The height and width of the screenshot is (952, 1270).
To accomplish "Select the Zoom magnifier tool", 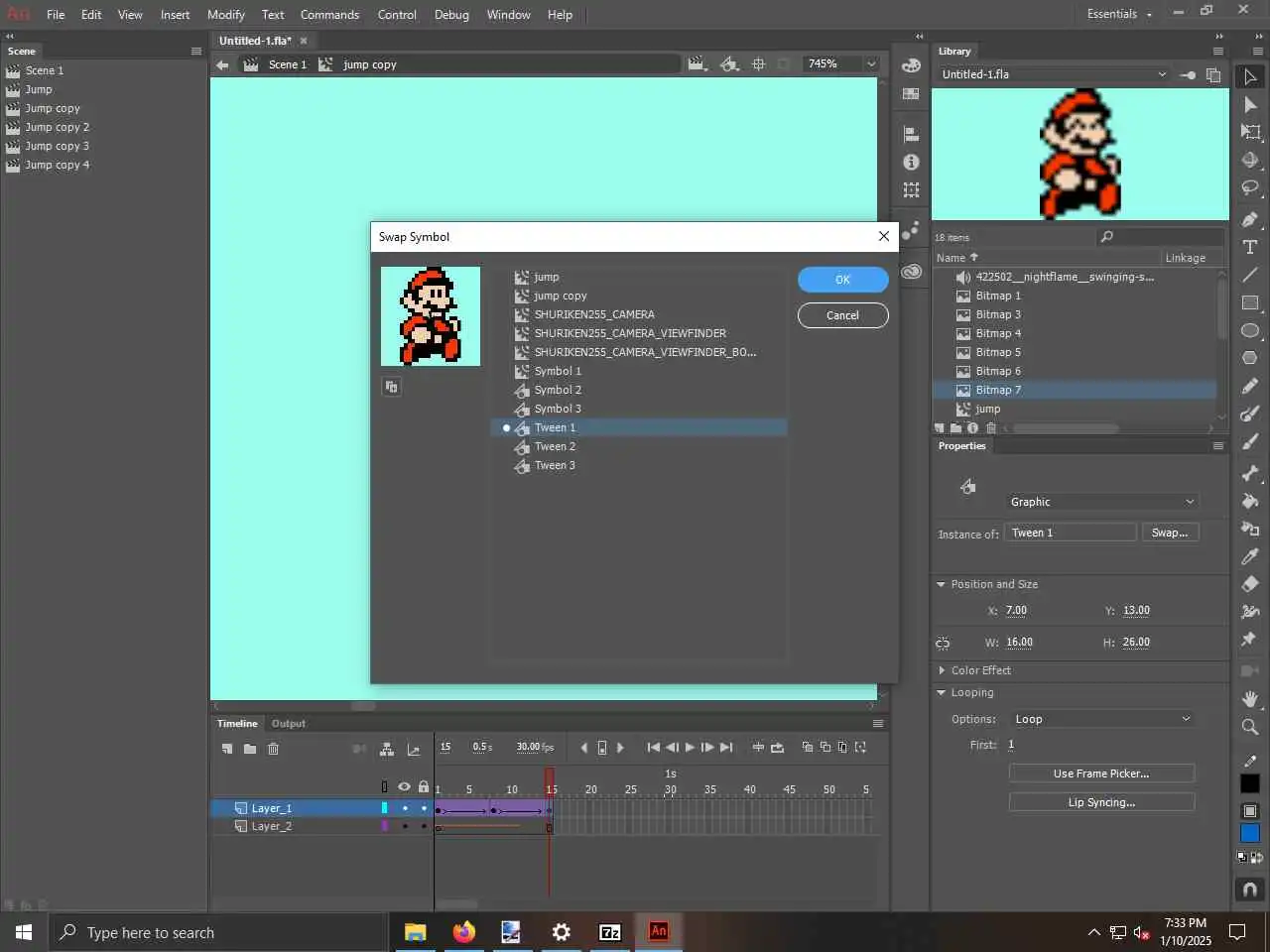I will 1250,727.
